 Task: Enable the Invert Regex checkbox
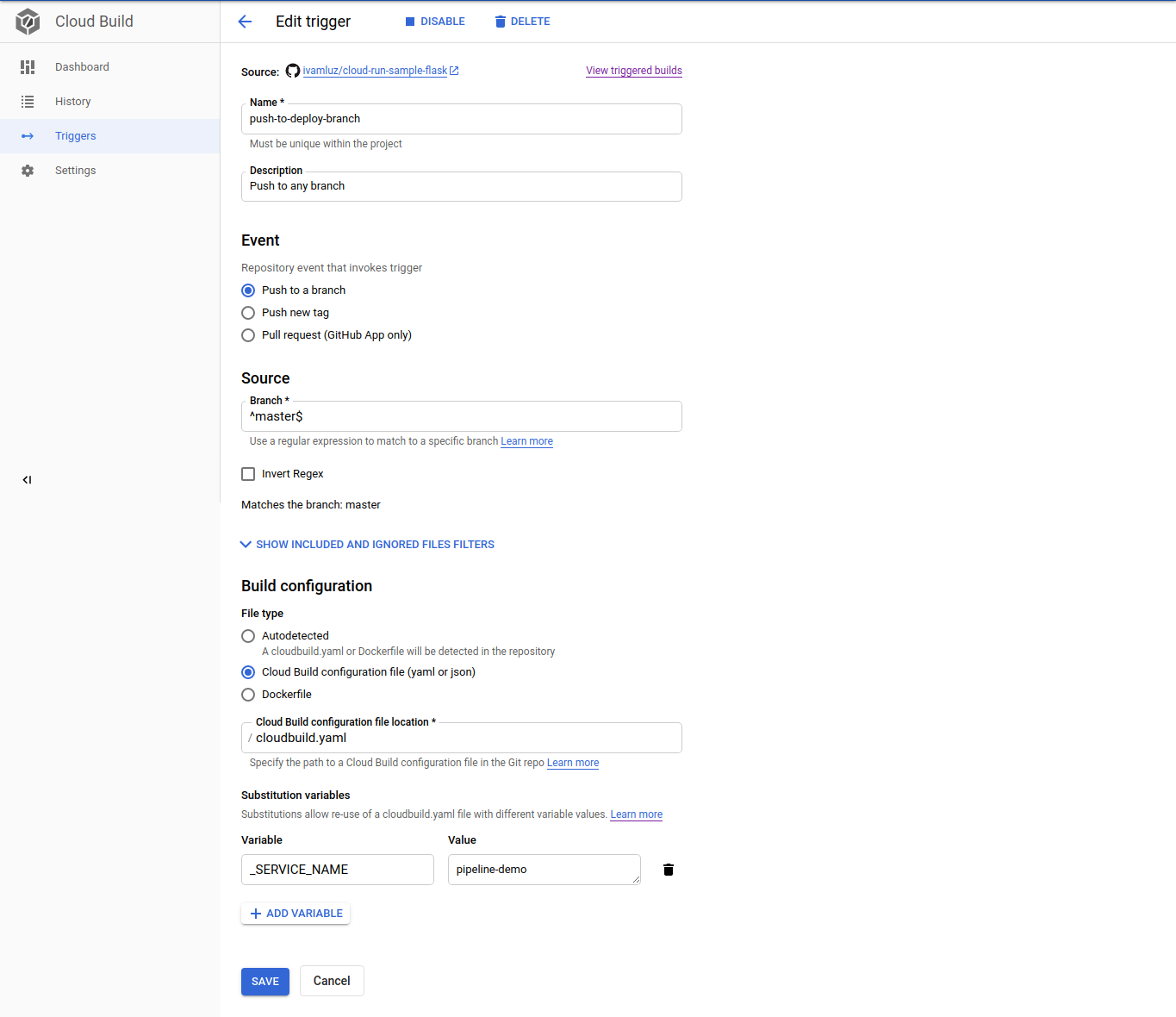[248, 473]
